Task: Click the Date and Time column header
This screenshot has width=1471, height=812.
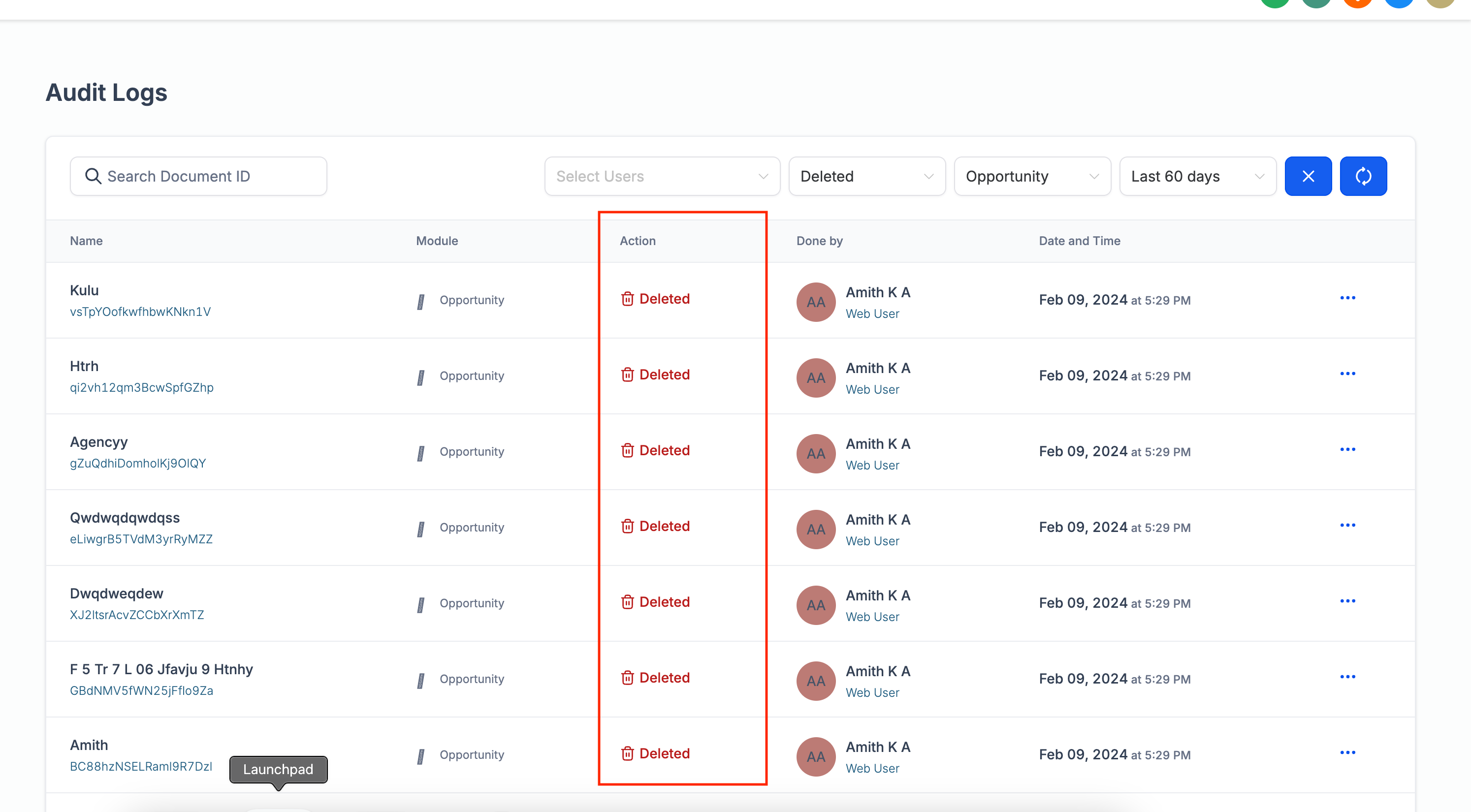Action: coord(1079,241)
